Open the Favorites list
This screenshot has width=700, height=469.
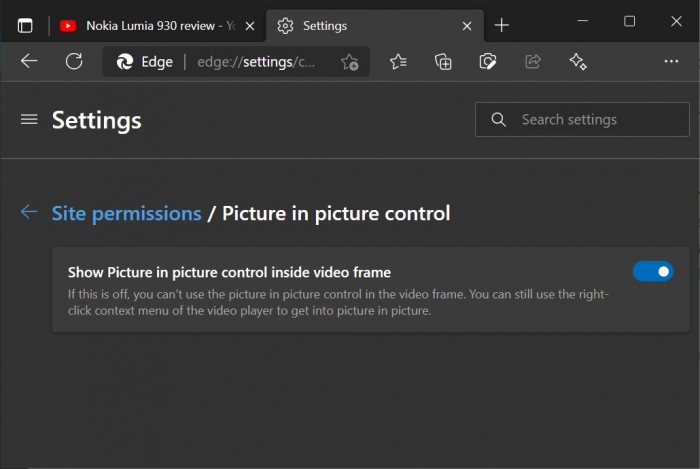click(x=398, y=62)
